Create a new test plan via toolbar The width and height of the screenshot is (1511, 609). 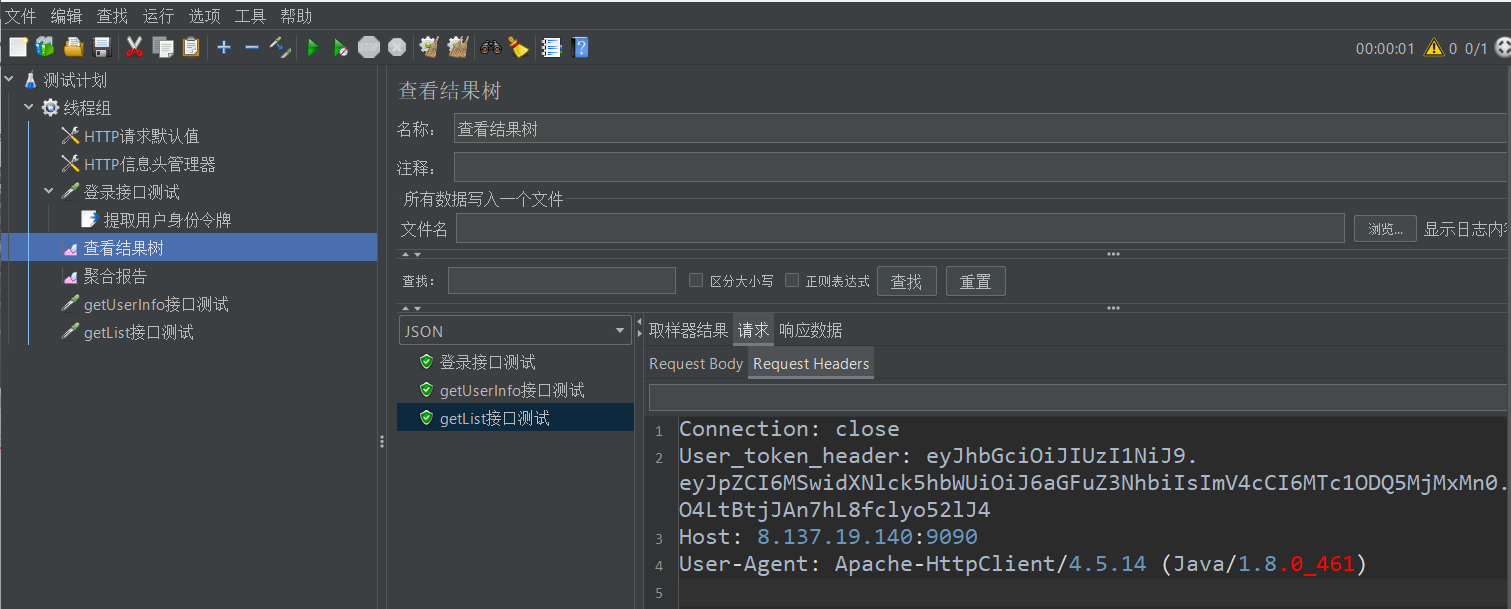[18, 47]
